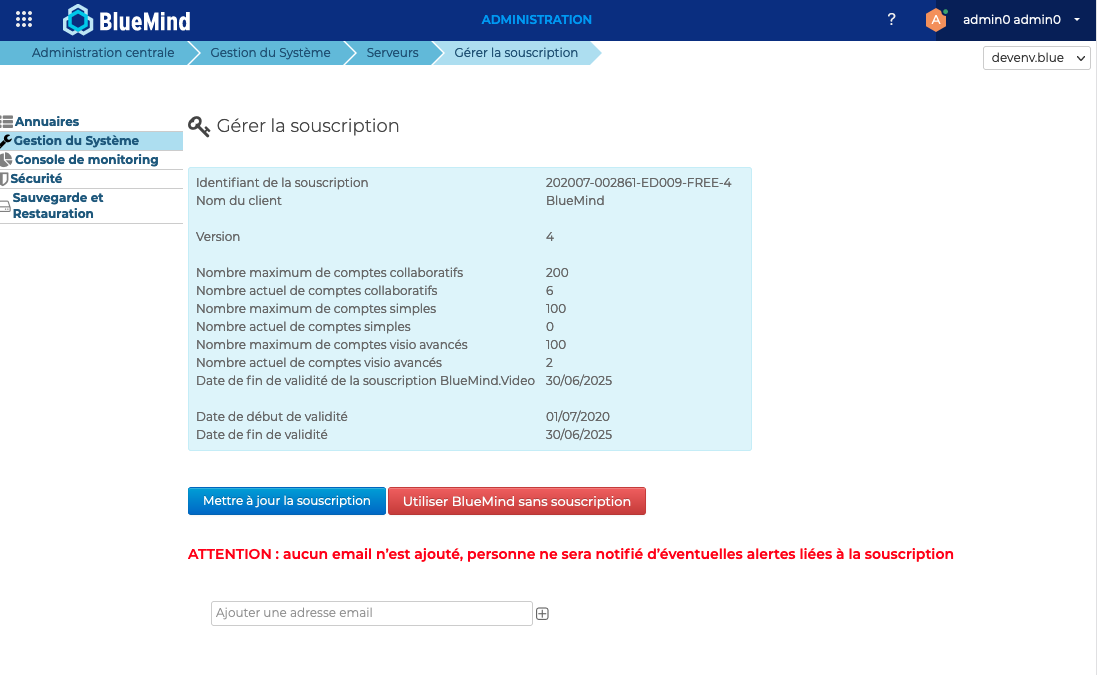
Task: Open the devenv.blue domain selector
Action: click(1036, 58)
